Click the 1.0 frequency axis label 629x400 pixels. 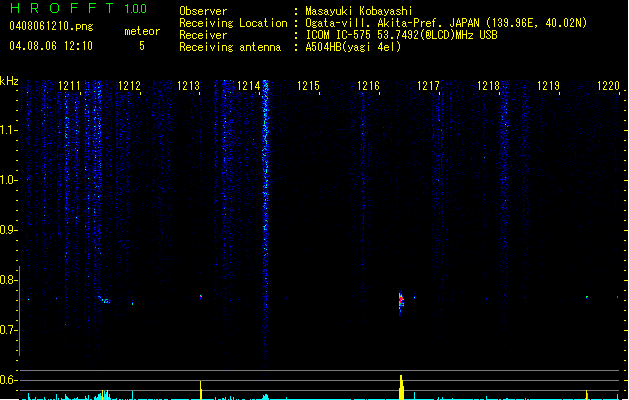(x=8, y=180)
